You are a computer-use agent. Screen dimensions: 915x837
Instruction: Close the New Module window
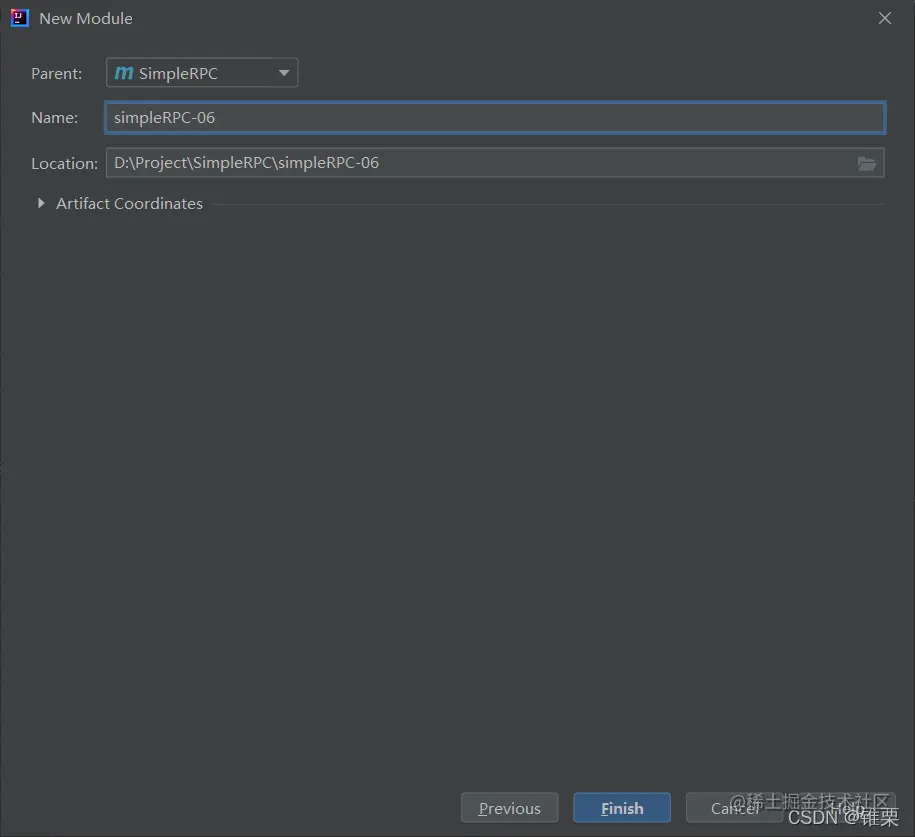885,18
